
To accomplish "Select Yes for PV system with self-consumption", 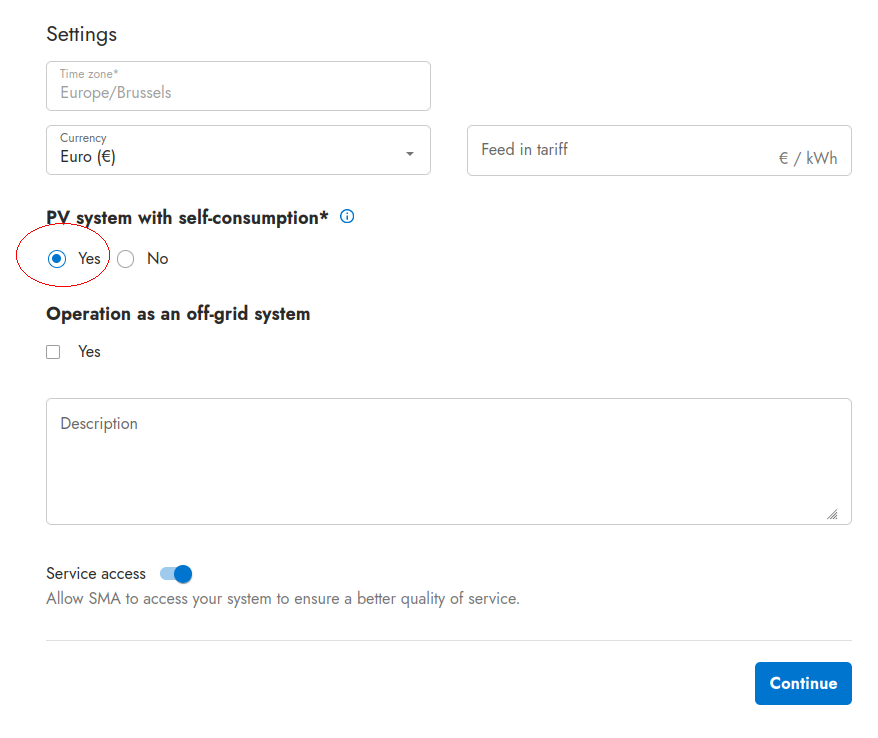I will pos(57,259).
